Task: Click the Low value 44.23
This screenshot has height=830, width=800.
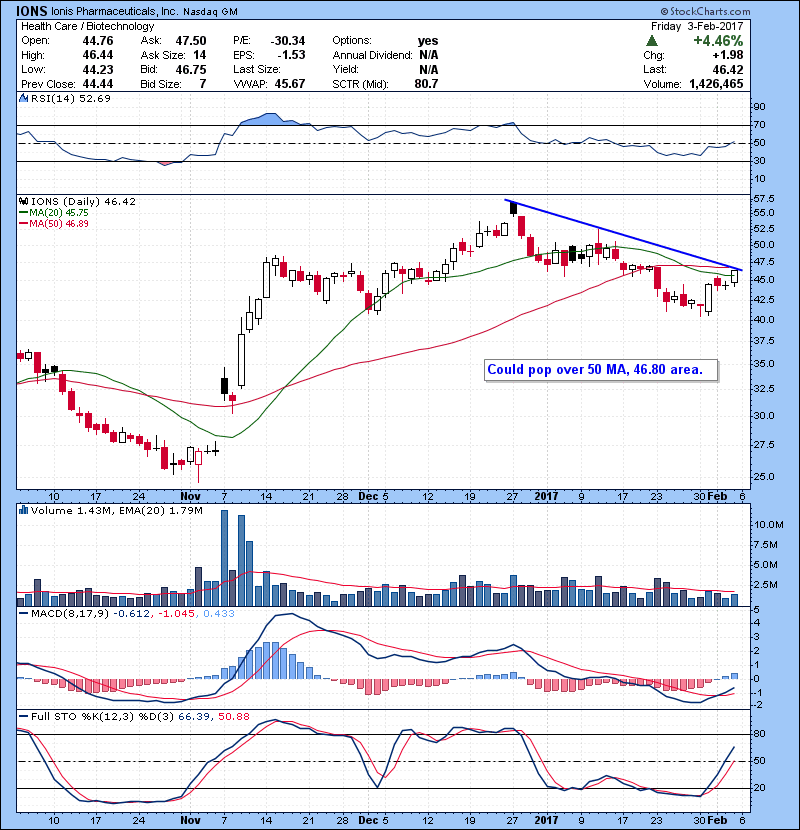Action: tap(97, 69)
